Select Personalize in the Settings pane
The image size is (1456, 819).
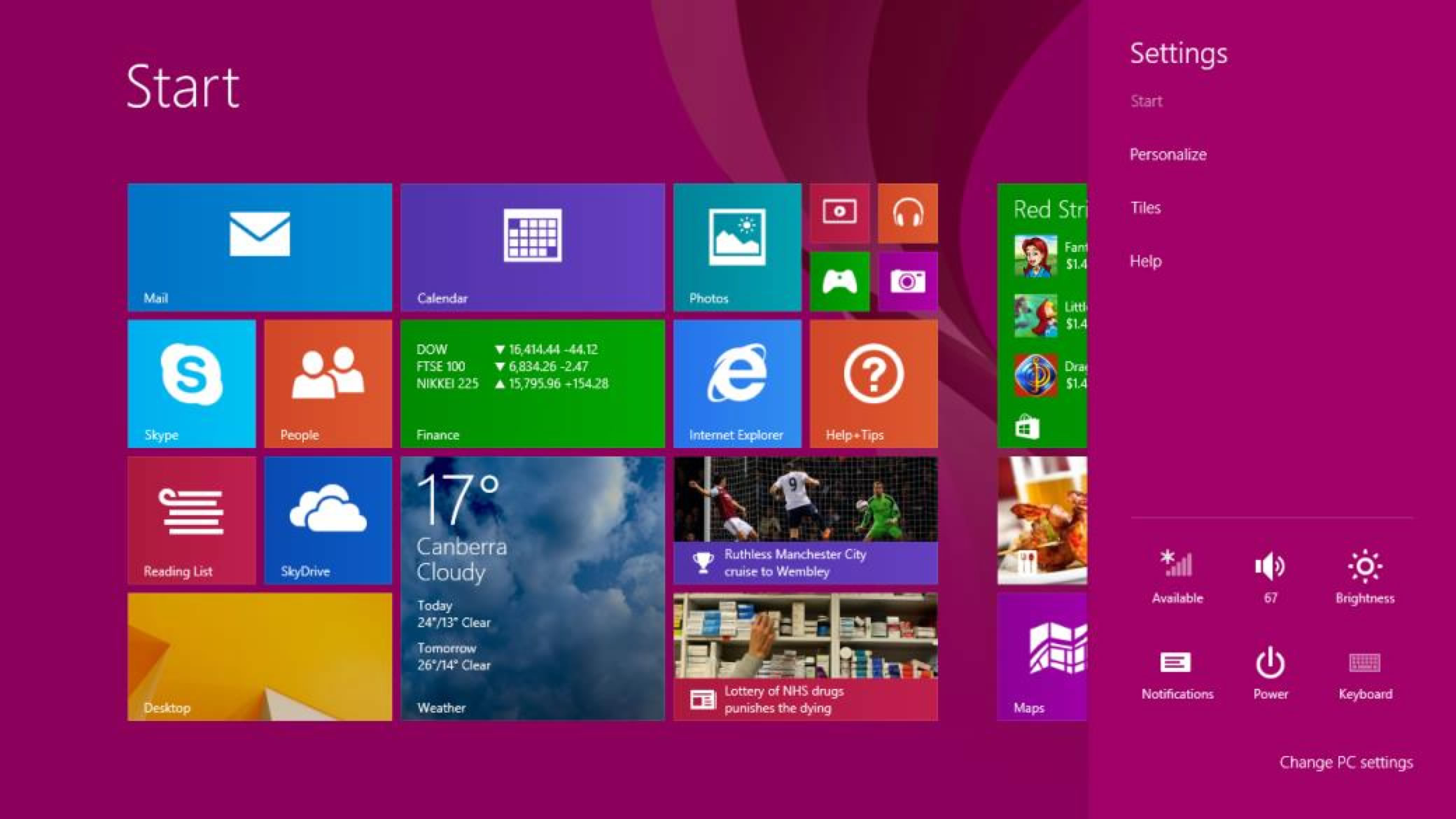tap(1168, 154)
